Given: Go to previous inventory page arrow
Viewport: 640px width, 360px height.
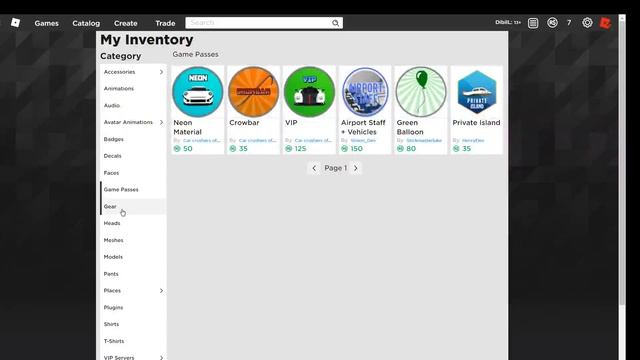Looking at the screenshot, I should [314, 168].
